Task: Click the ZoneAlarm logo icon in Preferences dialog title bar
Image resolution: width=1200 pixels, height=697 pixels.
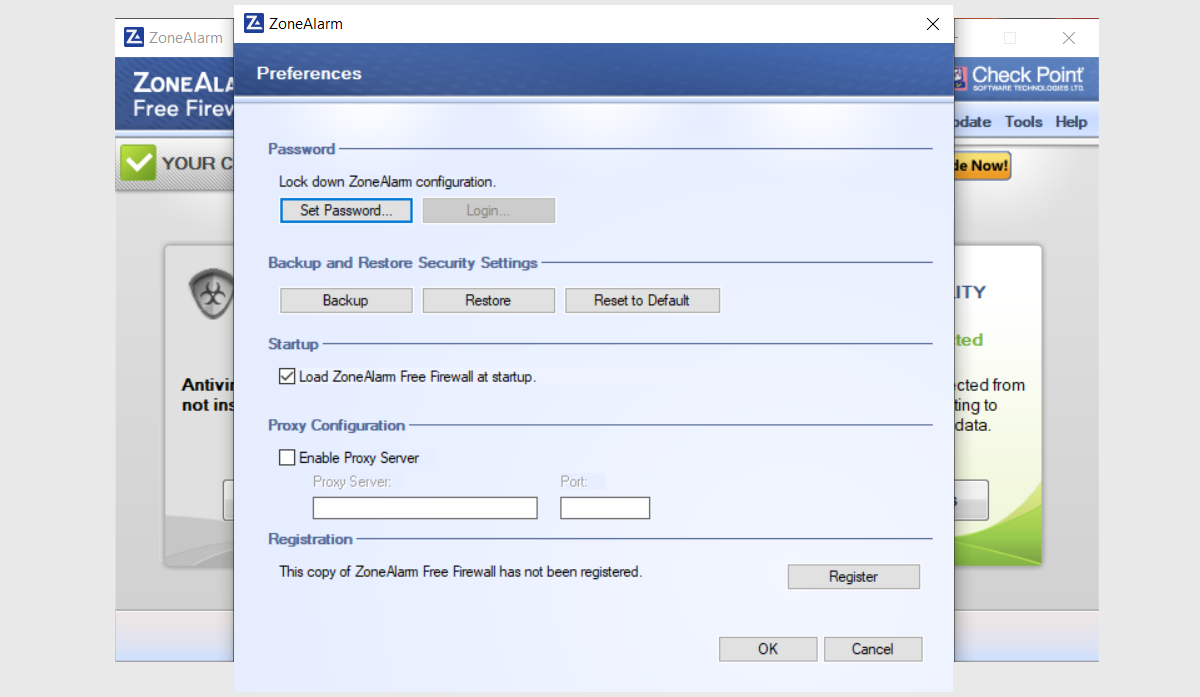Action: click(254, 23)
